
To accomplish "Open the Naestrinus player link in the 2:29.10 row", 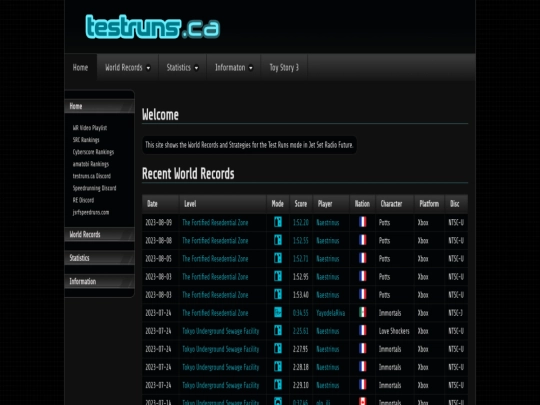I will click(x=328, y=385).
